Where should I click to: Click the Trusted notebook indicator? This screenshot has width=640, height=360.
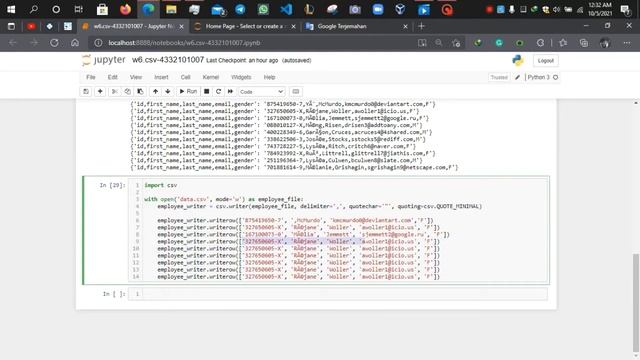(499, 77)
